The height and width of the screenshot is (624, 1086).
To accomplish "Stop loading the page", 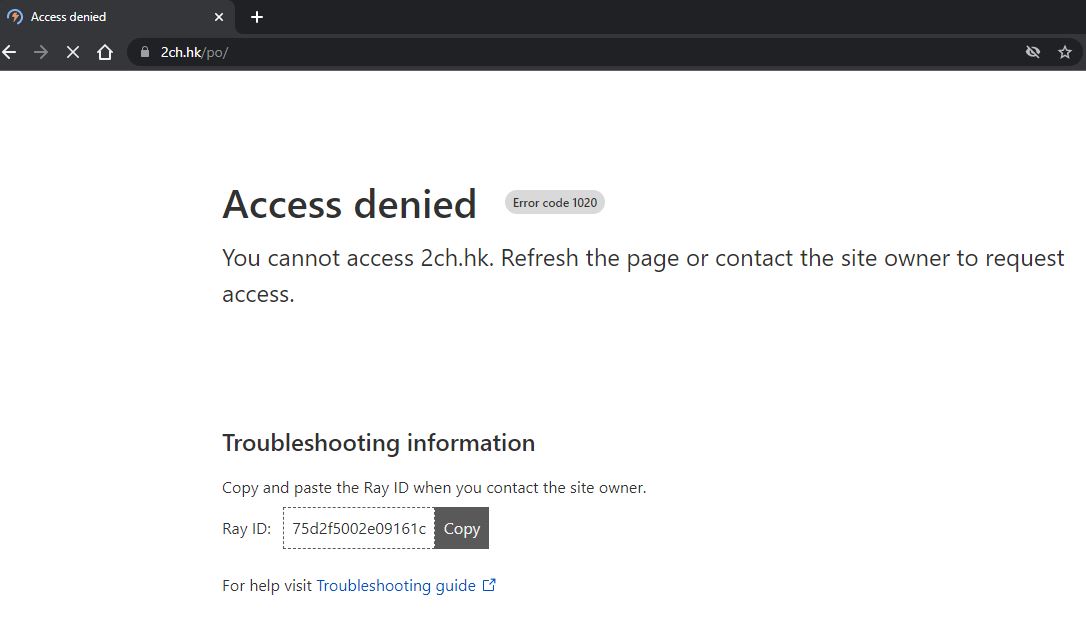I will coord(73,52).
